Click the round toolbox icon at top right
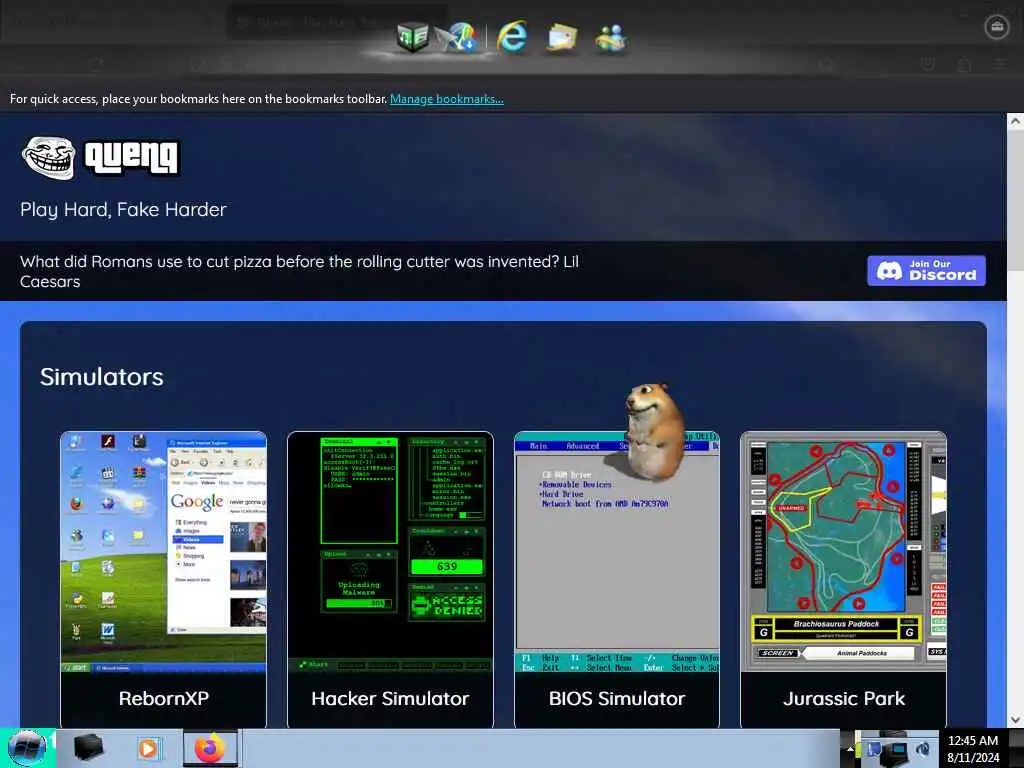 [997, 27]
